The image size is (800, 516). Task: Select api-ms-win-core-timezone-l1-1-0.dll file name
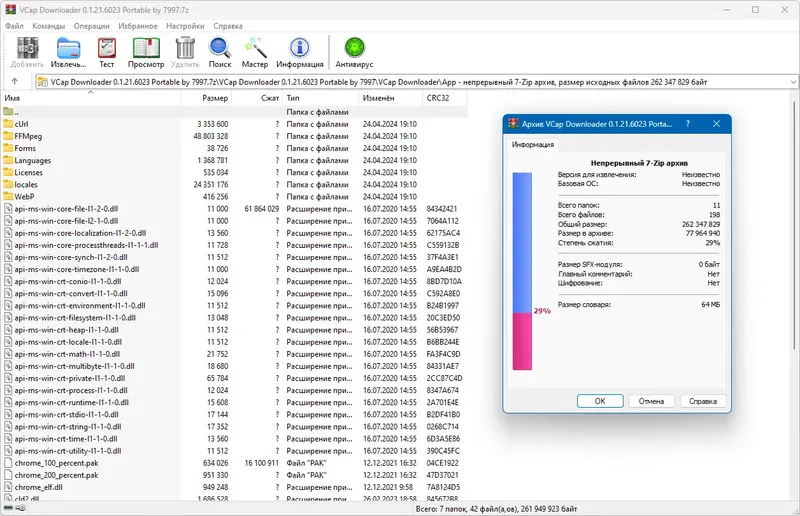tap(77, 269)
